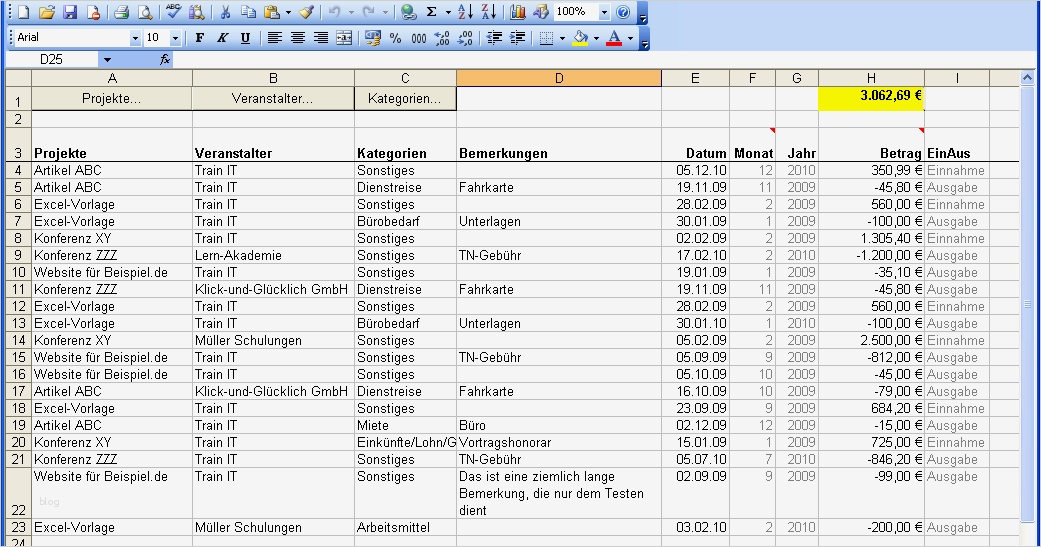Click the fx insert function button
This screenshot has width=1041, height=547.
point(165,60)
